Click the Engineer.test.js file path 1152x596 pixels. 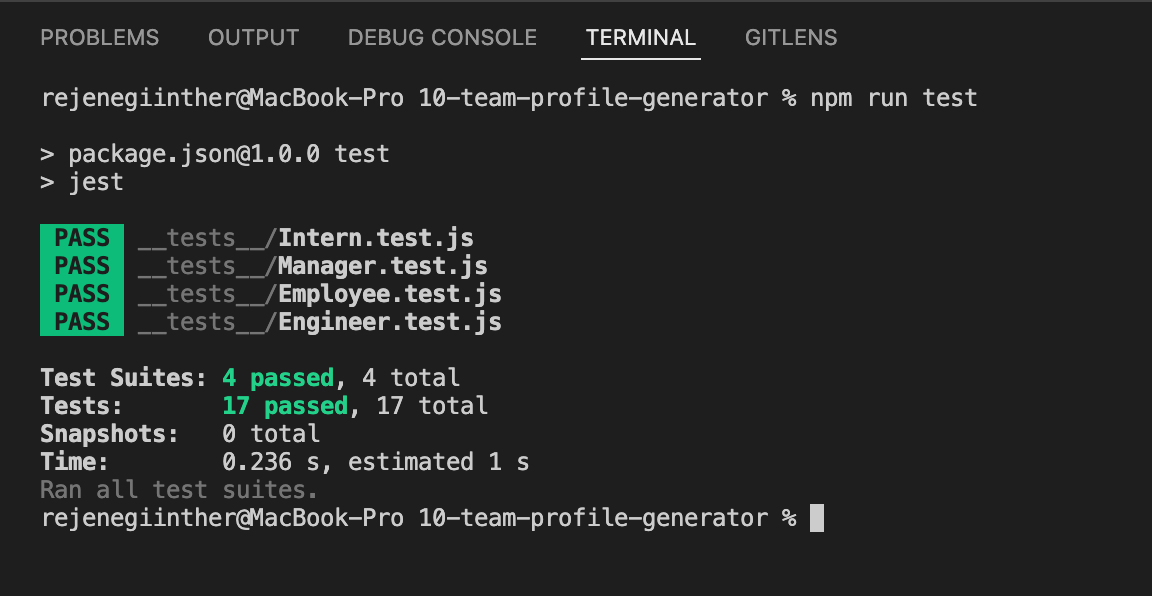(320, 321)
